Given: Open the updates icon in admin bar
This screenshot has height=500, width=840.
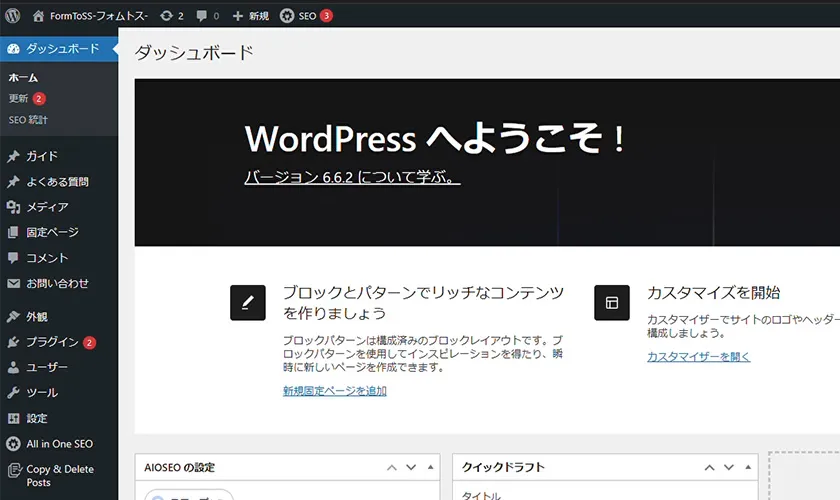Looking at the screenshot, I should click(166, 16).
